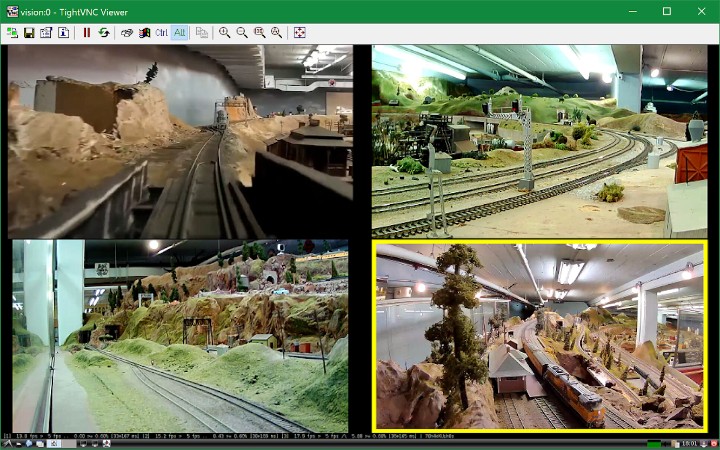Screen dimensions: 720x450
Task: Open the Connection Options icon
Action: pyautogui.click(x=46, y=33)
